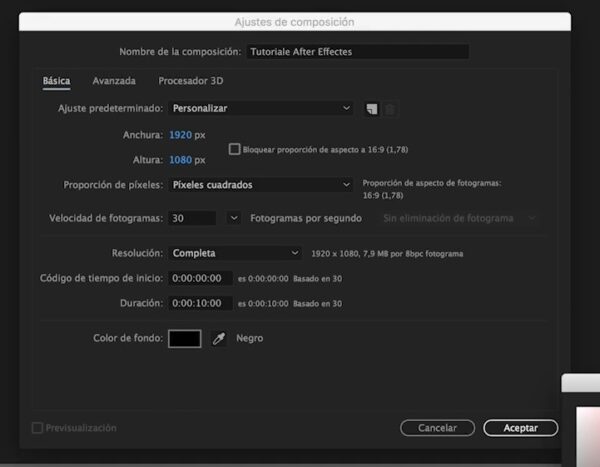This screenshot has height=467, width=600.
Task: Expand the frame rate presets arrow
Action: coord(234,218)
